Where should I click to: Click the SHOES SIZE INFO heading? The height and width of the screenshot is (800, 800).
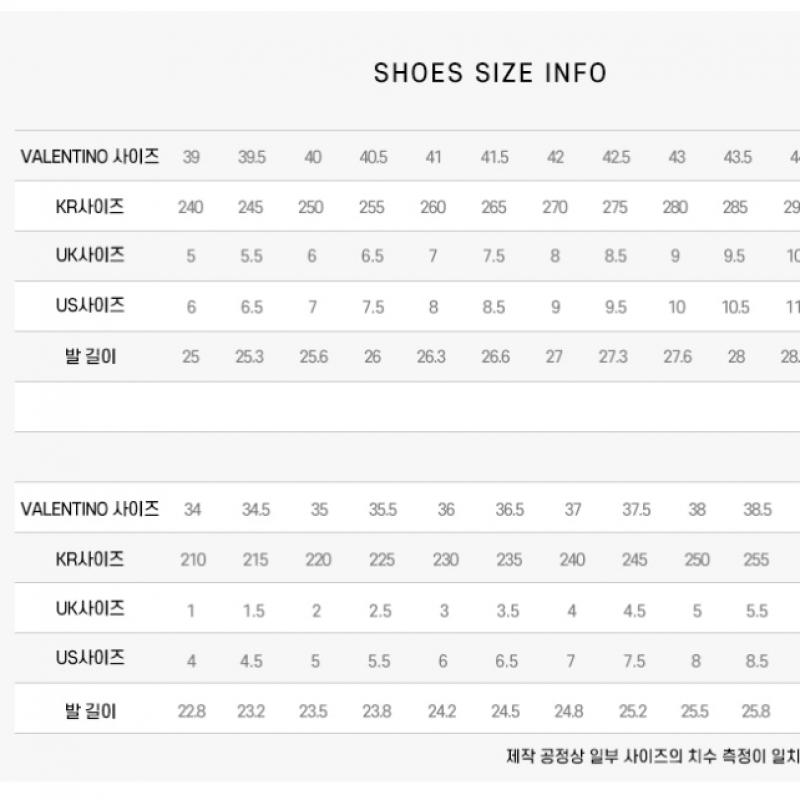(490, 73)
